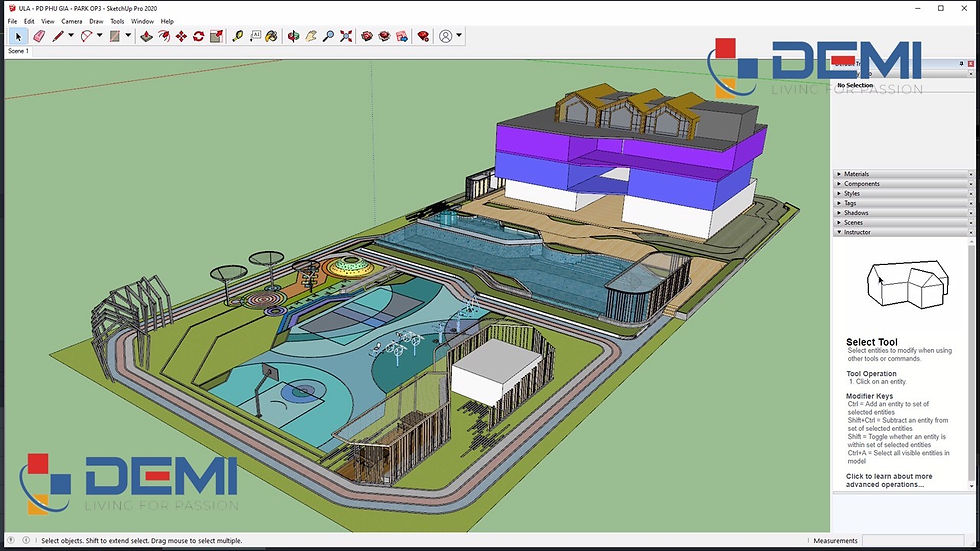Close the Components panel with its X
The width and height of the screenshot is (980, 551).
coord(971,184)
